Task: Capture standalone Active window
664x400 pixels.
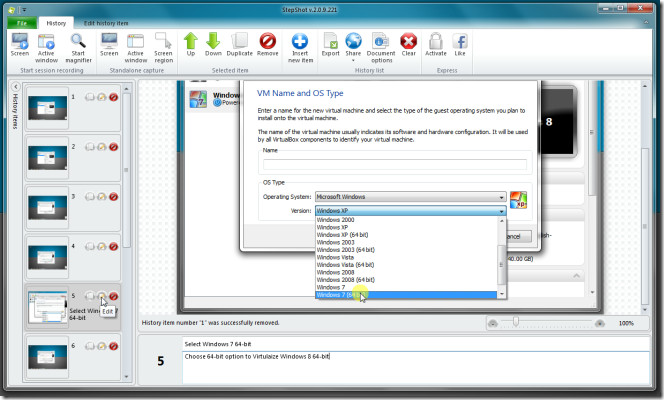Action: pos(136,48)
